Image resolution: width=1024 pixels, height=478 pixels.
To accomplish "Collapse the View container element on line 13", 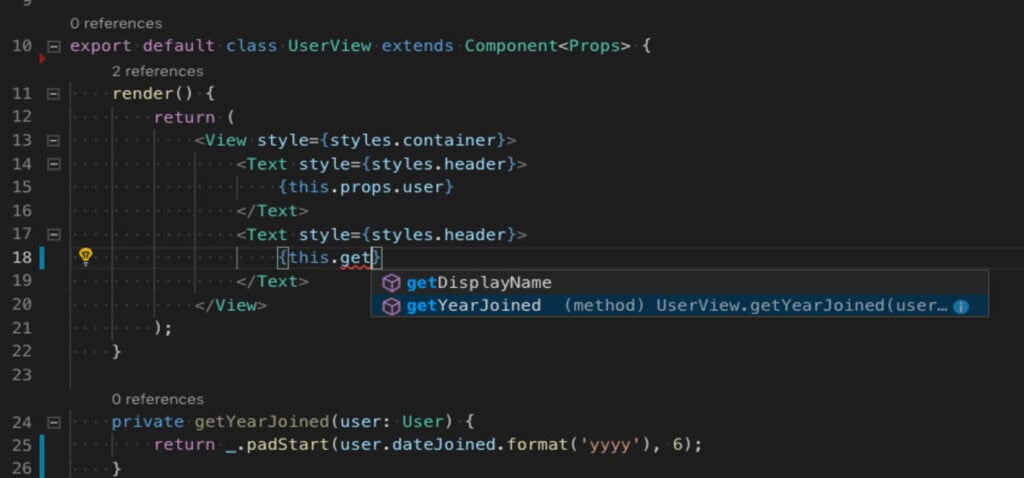I will 53,141.
